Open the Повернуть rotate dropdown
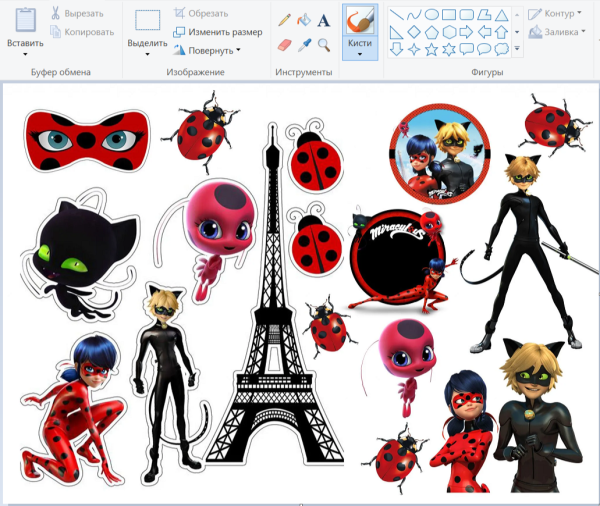Viewport: 600px width, 506px height. tap(240, 51)
